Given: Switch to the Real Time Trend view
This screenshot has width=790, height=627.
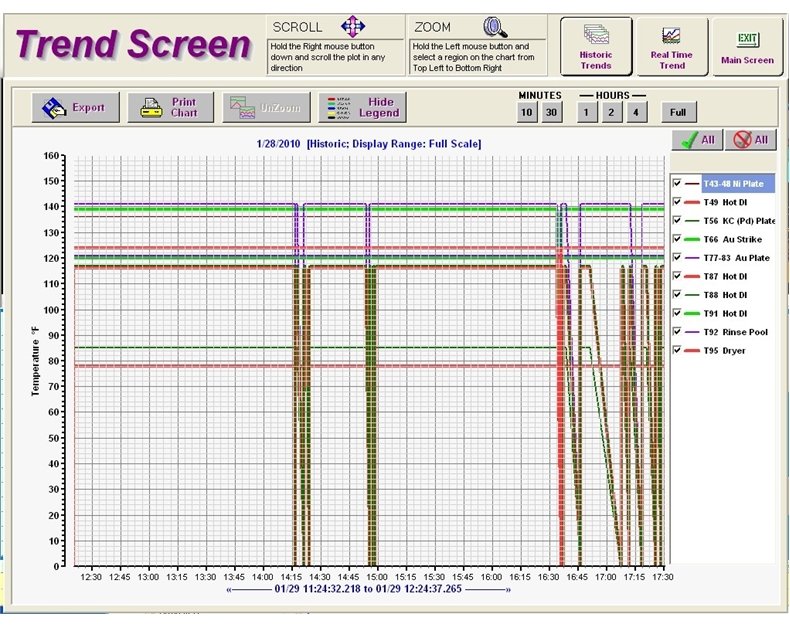Looking at the screenshot, I should tap(672, 47).
